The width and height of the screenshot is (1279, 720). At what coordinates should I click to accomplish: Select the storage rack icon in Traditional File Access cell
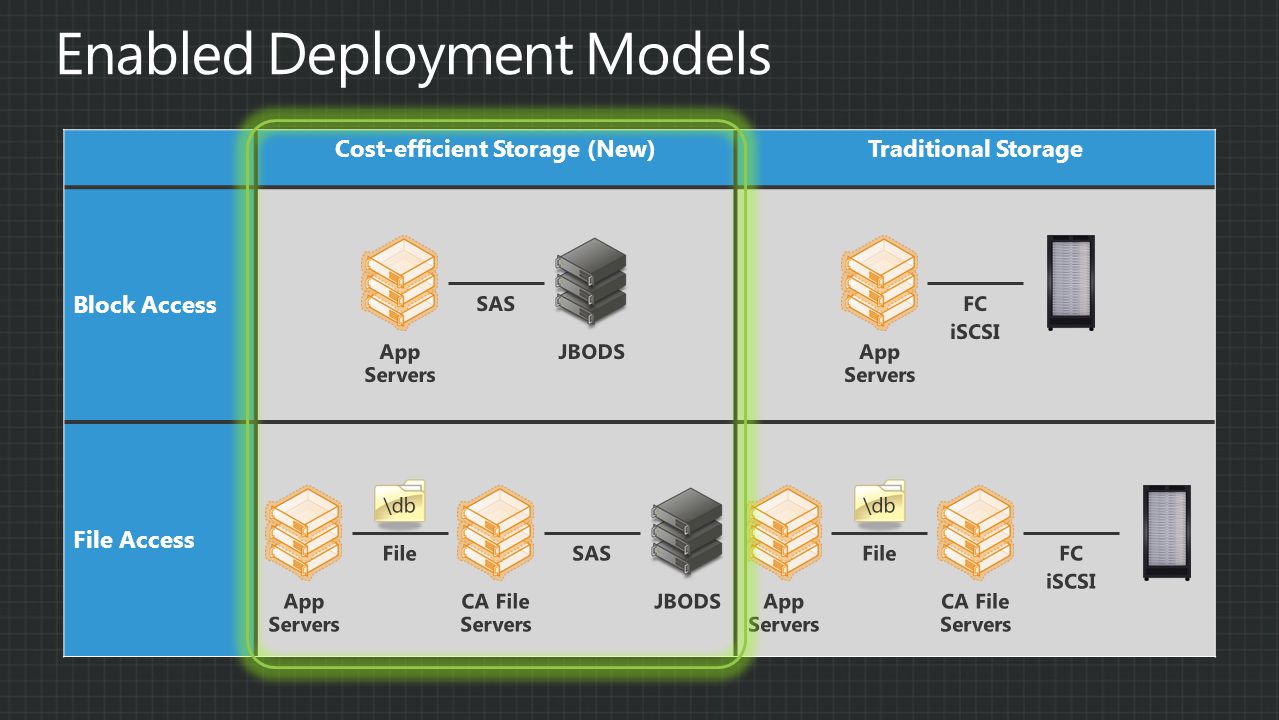click(x=1167, y=533)
